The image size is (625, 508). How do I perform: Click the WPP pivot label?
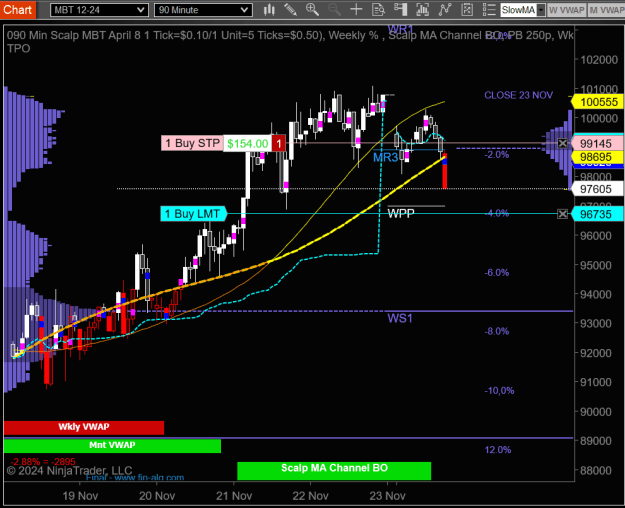[x=401, y=213]
